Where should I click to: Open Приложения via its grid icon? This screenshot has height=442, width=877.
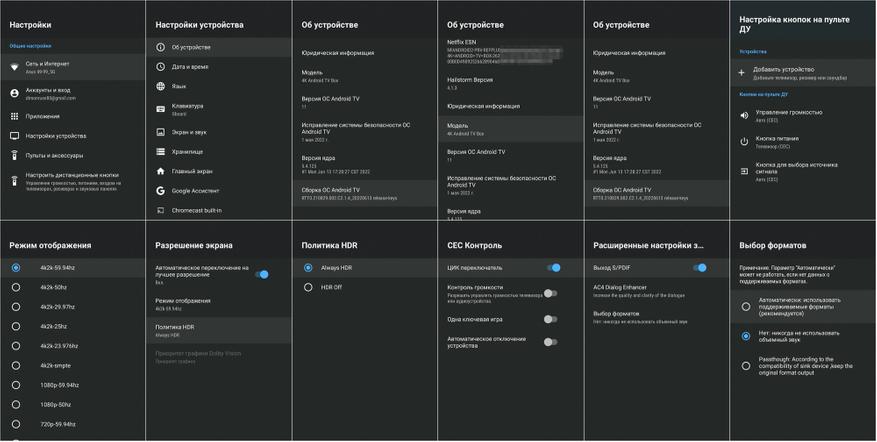click(x=14, y=116)
